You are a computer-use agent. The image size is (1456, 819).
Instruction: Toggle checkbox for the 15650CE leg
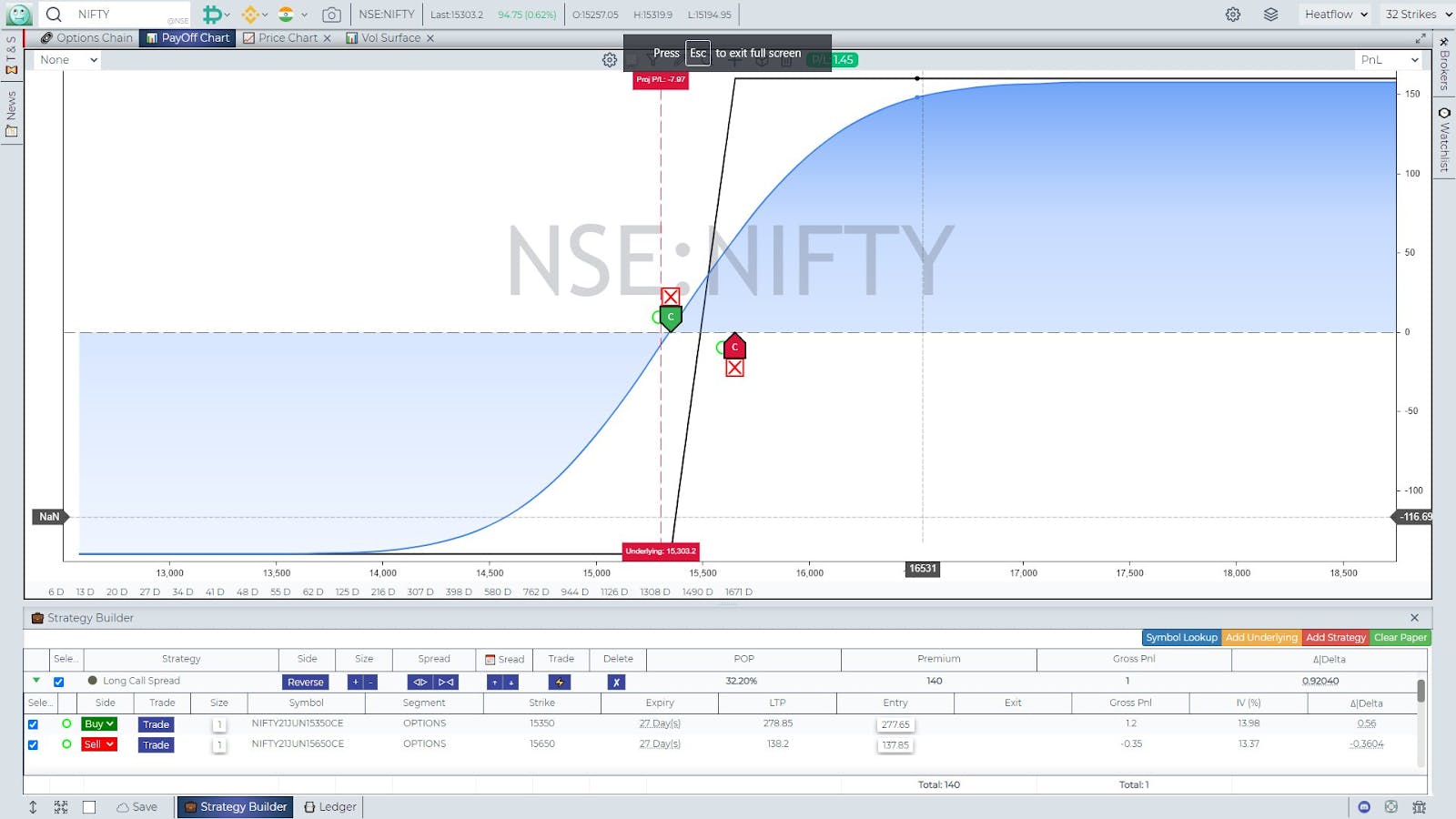click(x=34, y=744)
